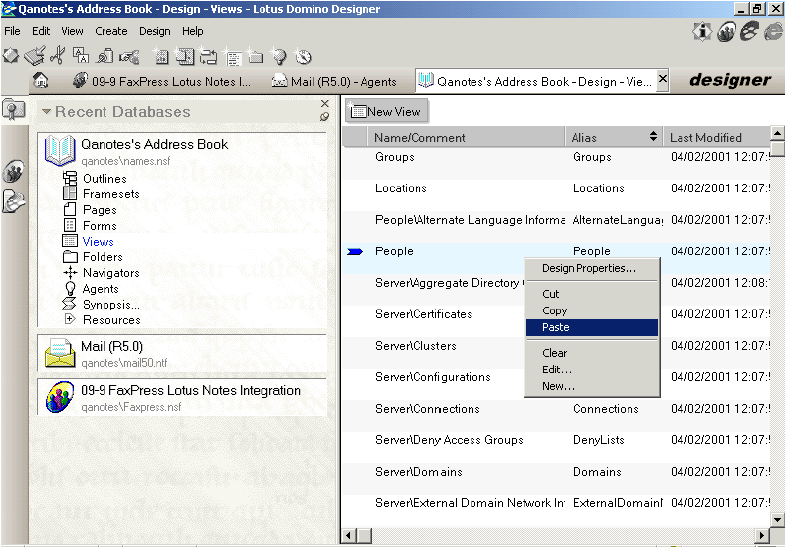Select Forms in design tree
The image size is (785, 547).
[x=99, y=226]
